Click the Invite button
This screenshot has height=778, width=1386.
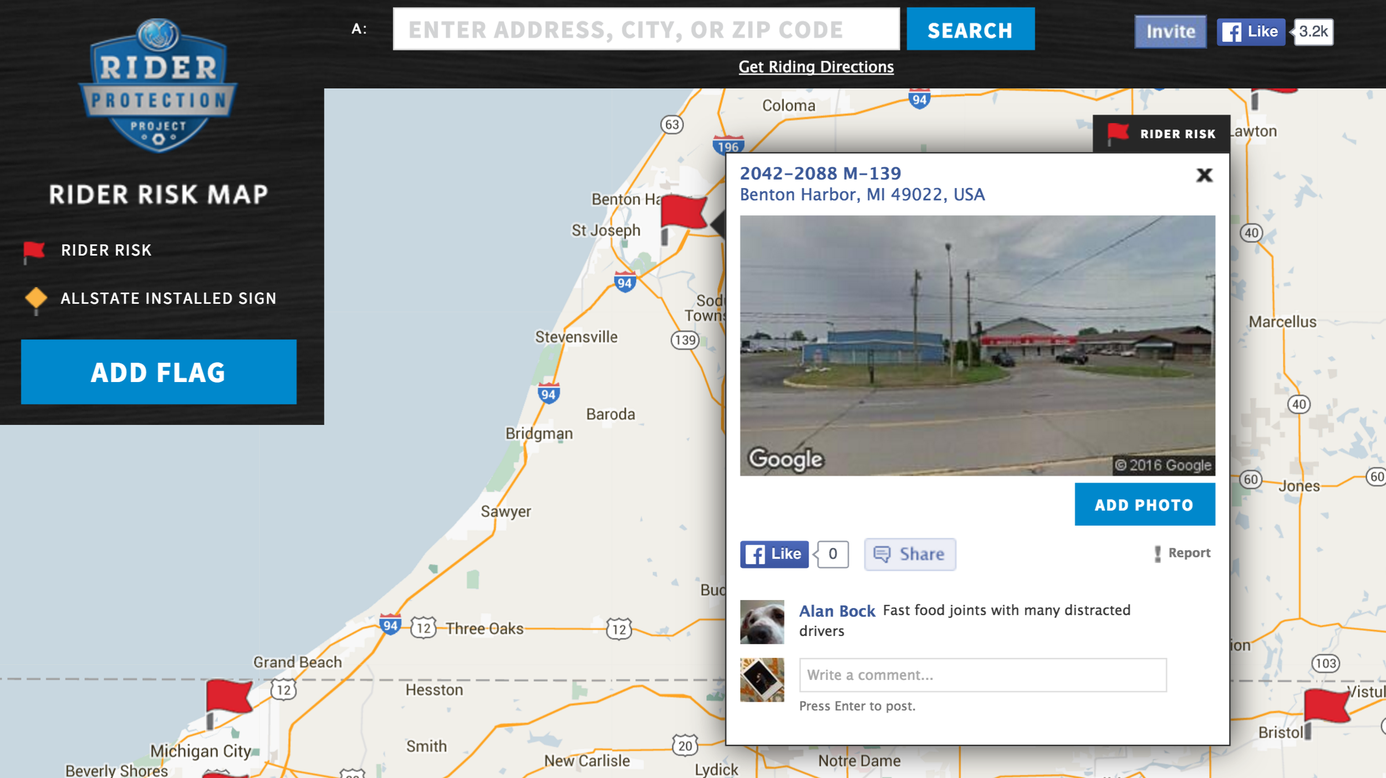click(1170, 32)
